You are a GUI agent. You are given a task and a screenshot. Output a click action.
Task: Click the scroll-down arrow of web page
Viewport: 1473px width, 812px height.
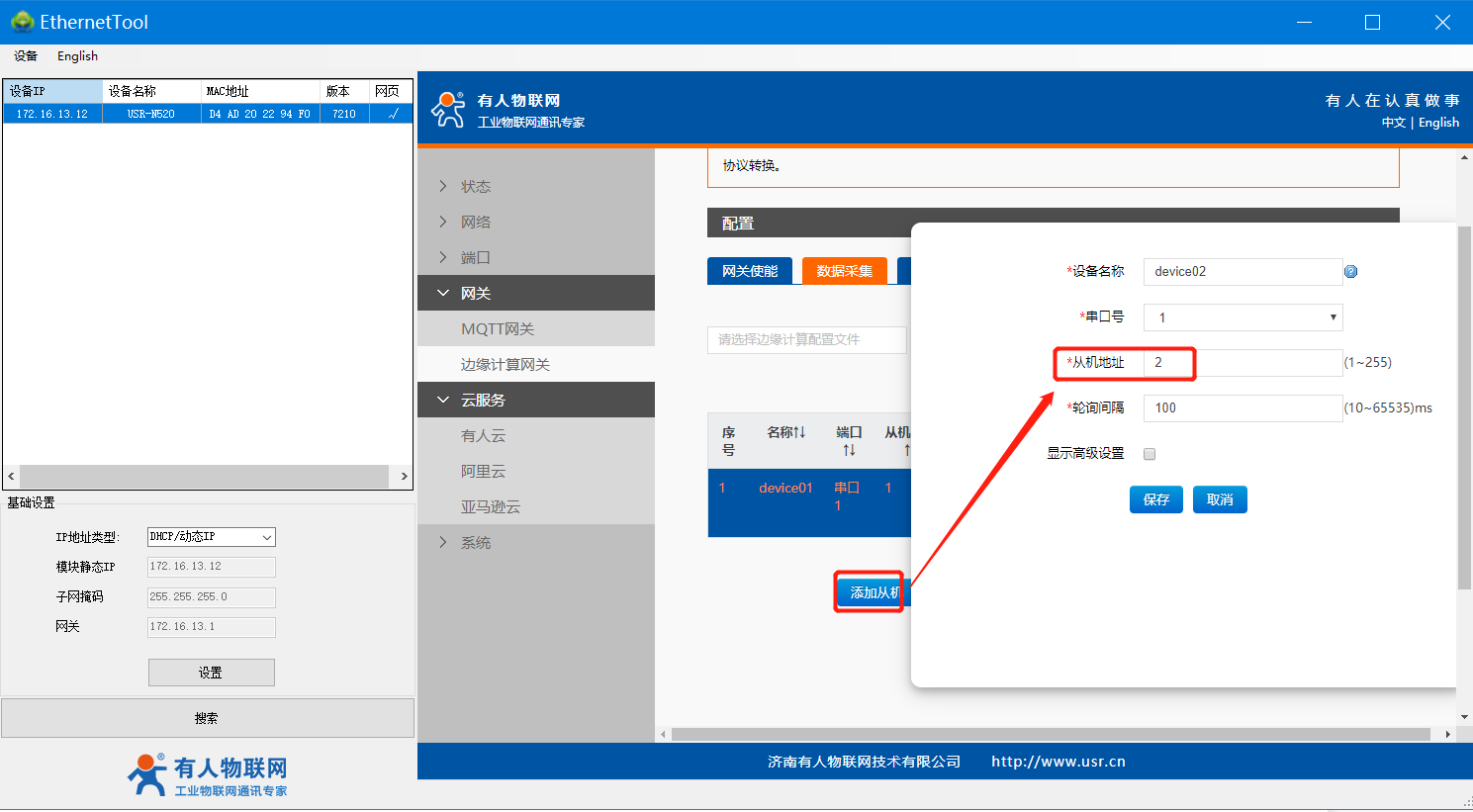pyautogui.click(x=1464, y=717)
